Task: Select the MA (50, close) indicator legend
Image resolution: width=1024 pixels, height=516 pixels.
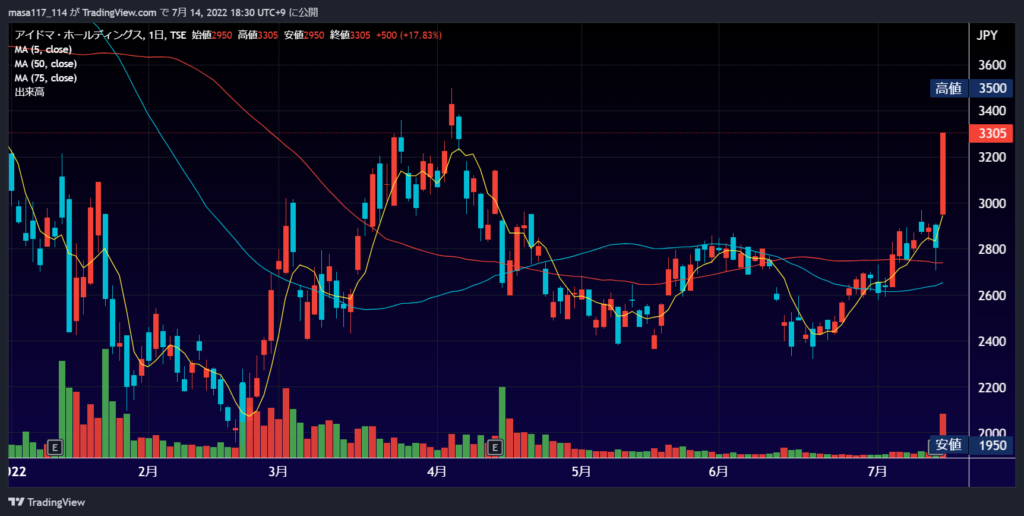Action: pyautogui.click(x=46, y=64)
